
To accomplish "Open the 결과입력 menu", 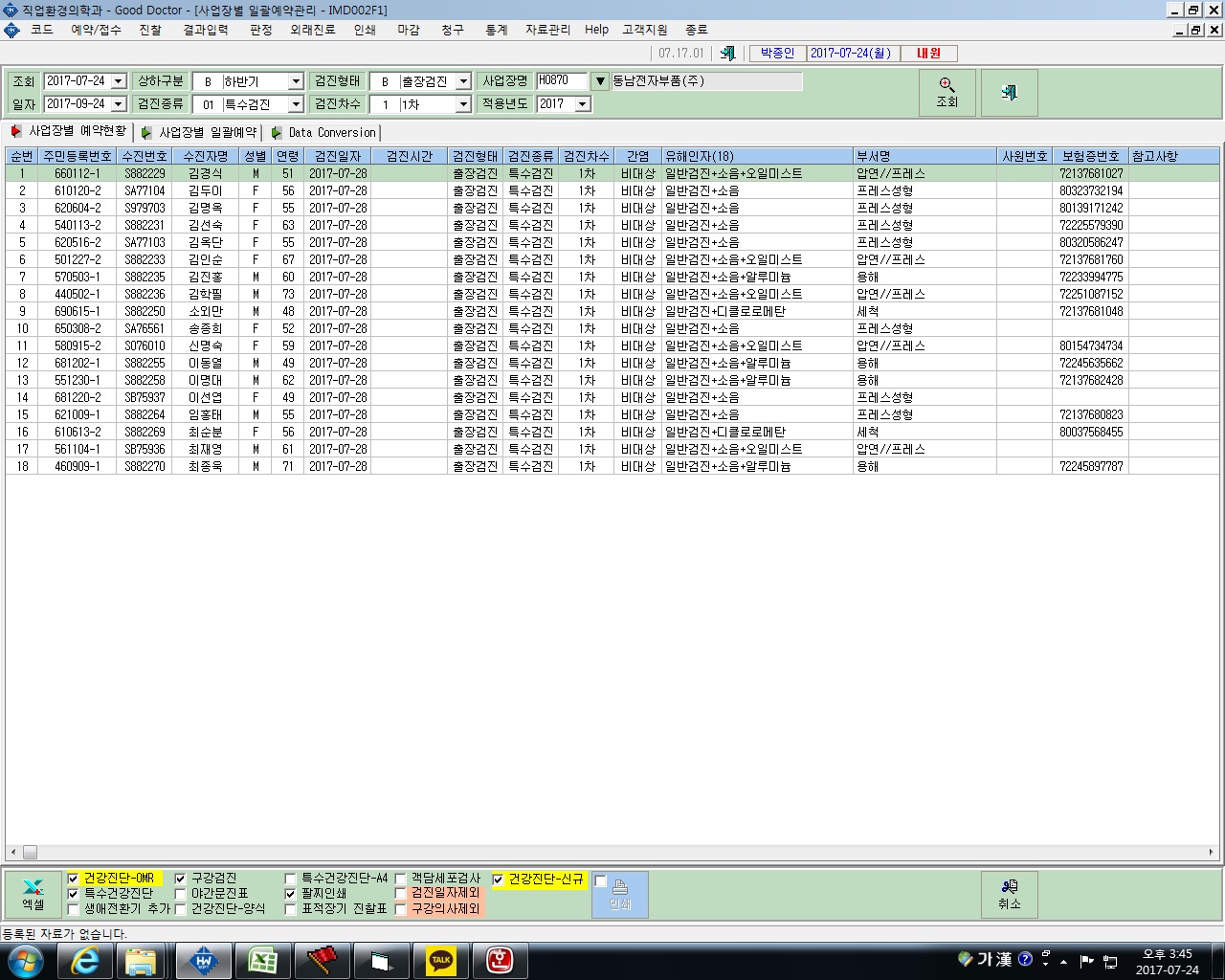I will 206,30.
